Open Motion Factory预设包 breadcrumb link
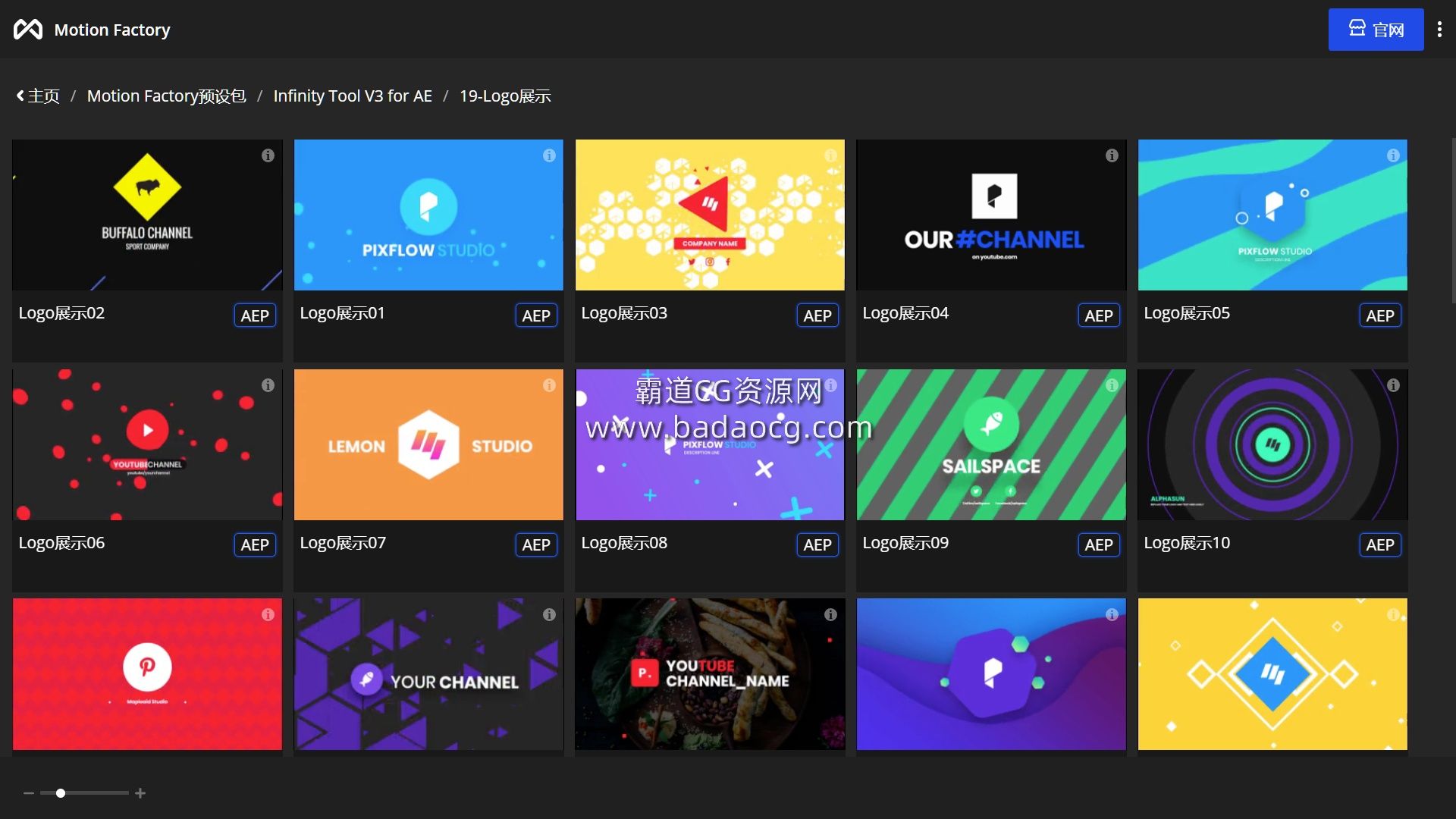The height and width of the screenshot is (819, 1456). tap(166, 96)
